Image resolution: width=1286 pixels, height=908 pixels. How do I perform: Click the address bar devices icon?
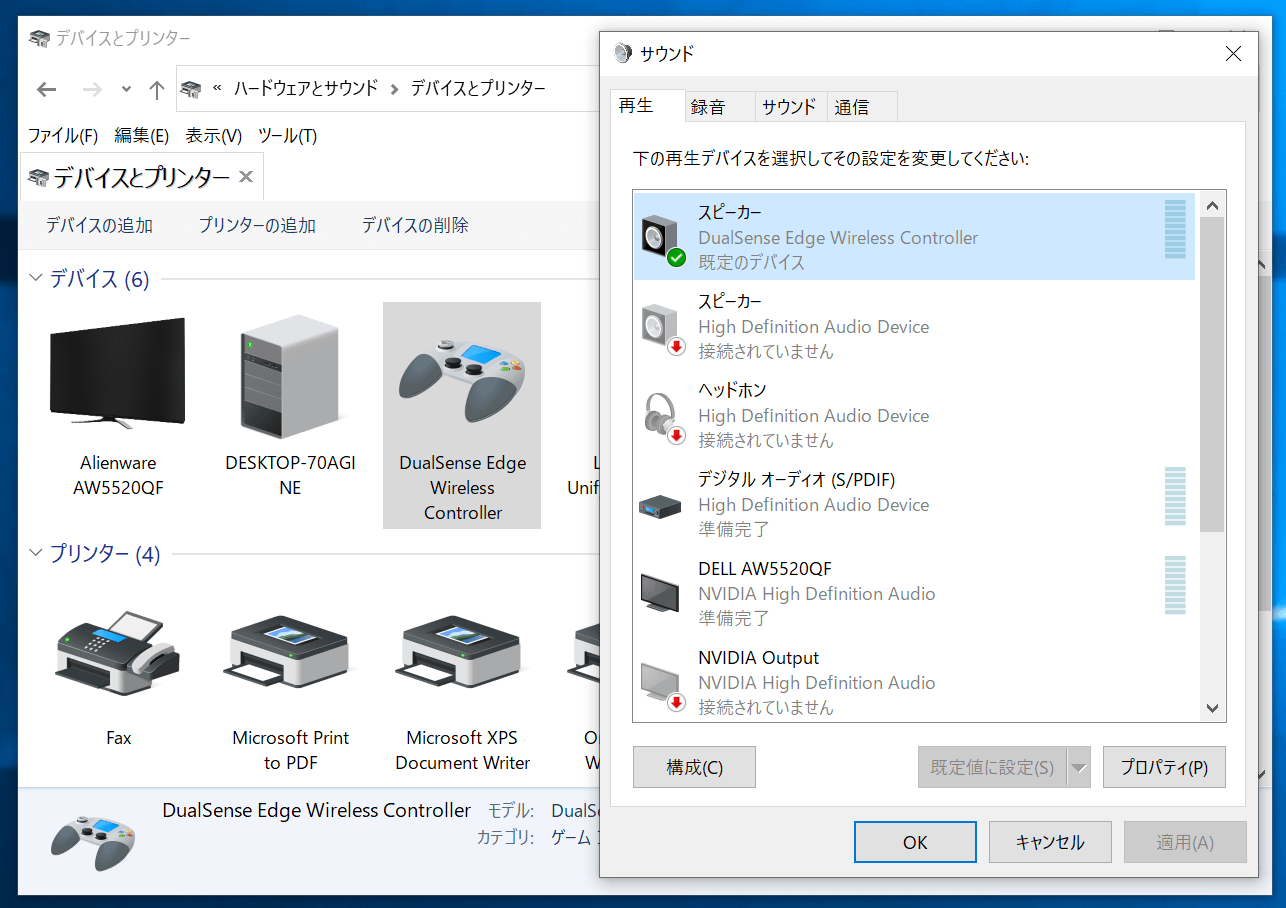pyautogui.click(x=191, y=89)
